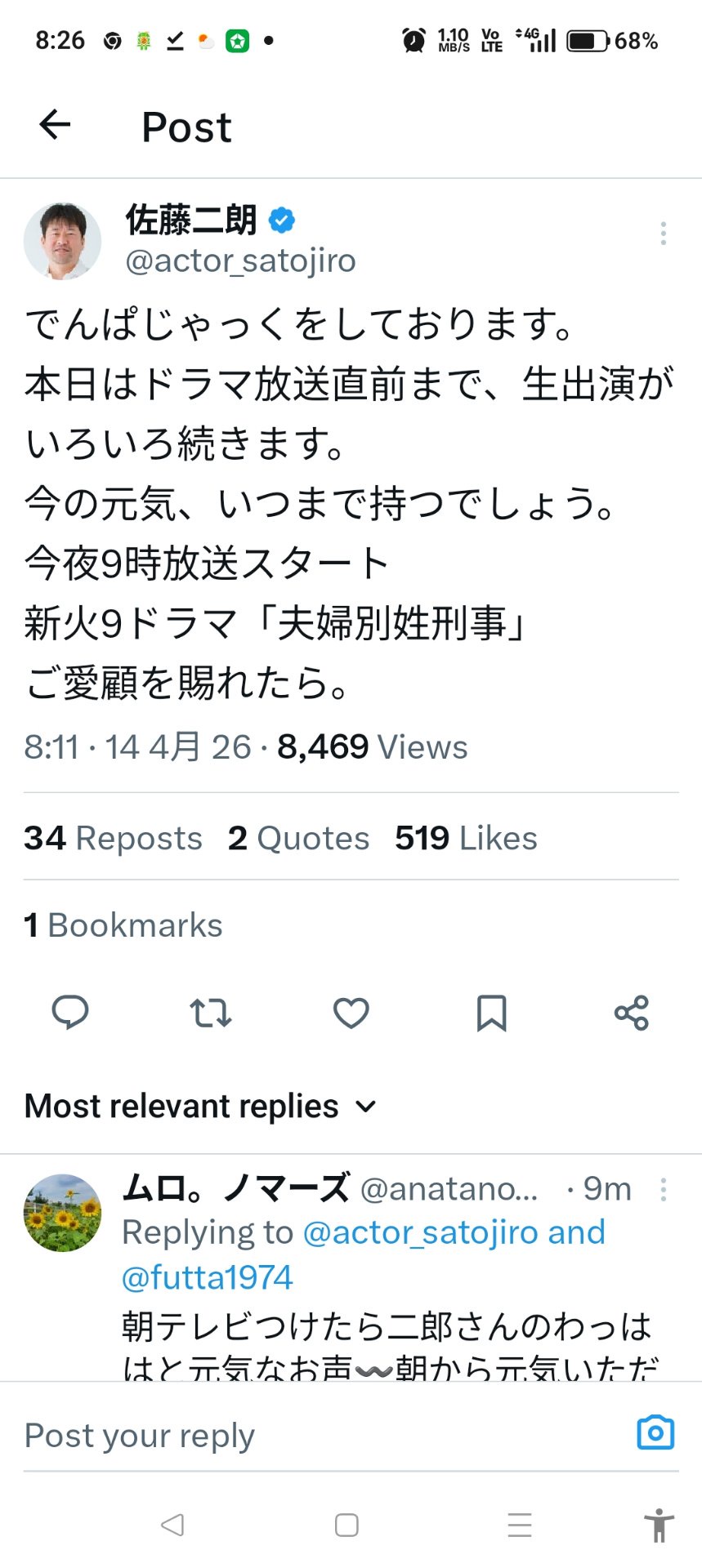Bookmark the post with bookmark icon
Image resolution: width=702 pixels, height=1568 pixels.
(491, 1013)
